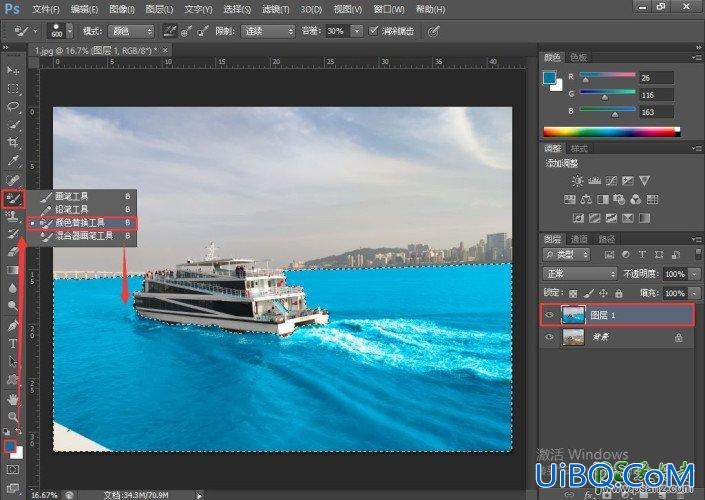Select the Eyedropper tool
Viewport: 705px width, 500px height.
13,161
